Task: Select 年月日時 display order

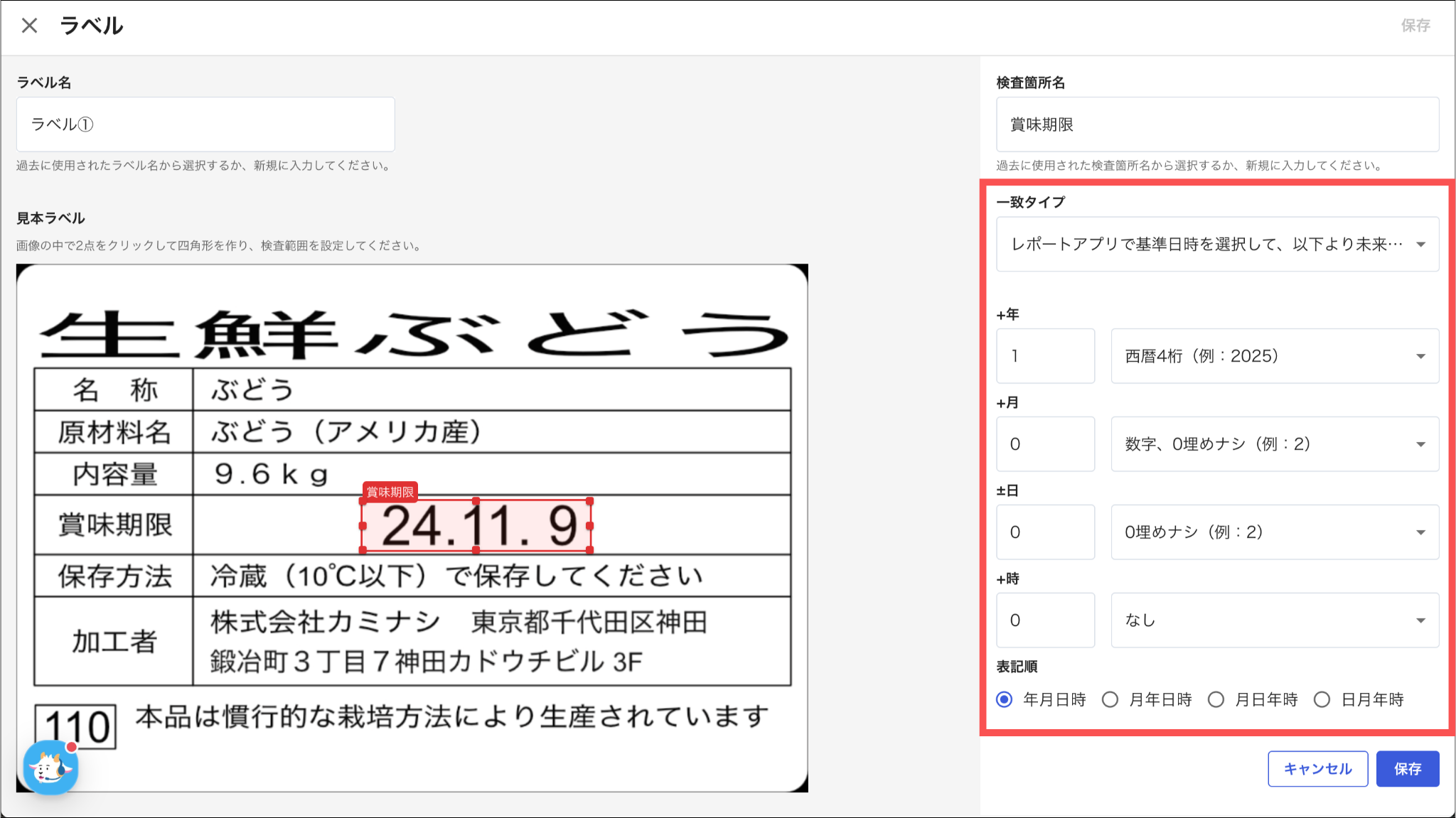Action: [x=1005, y=699]
